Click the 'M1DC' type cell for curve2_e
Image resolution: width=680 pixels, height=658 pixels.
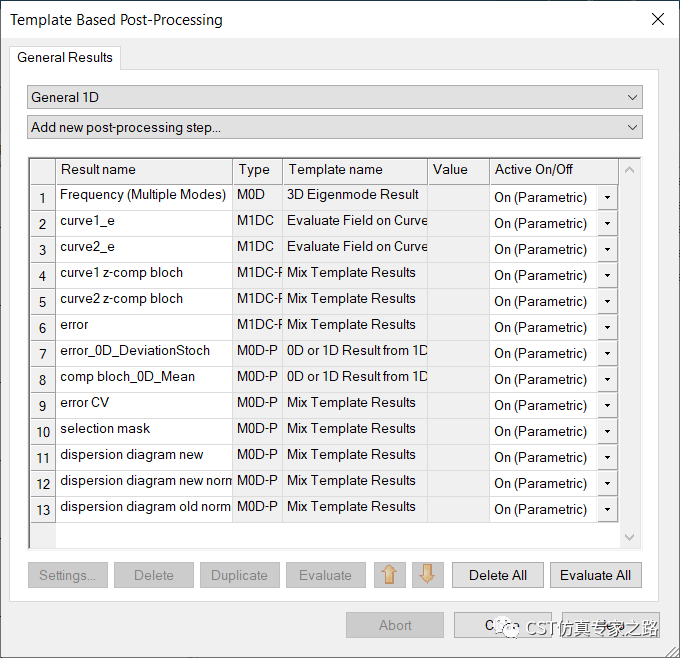tap(258, 250)
